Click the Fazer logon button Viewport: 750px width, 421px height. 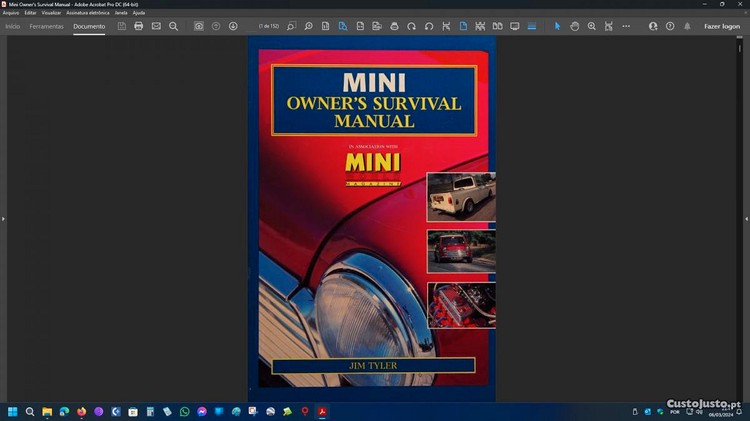pos(721,26)
